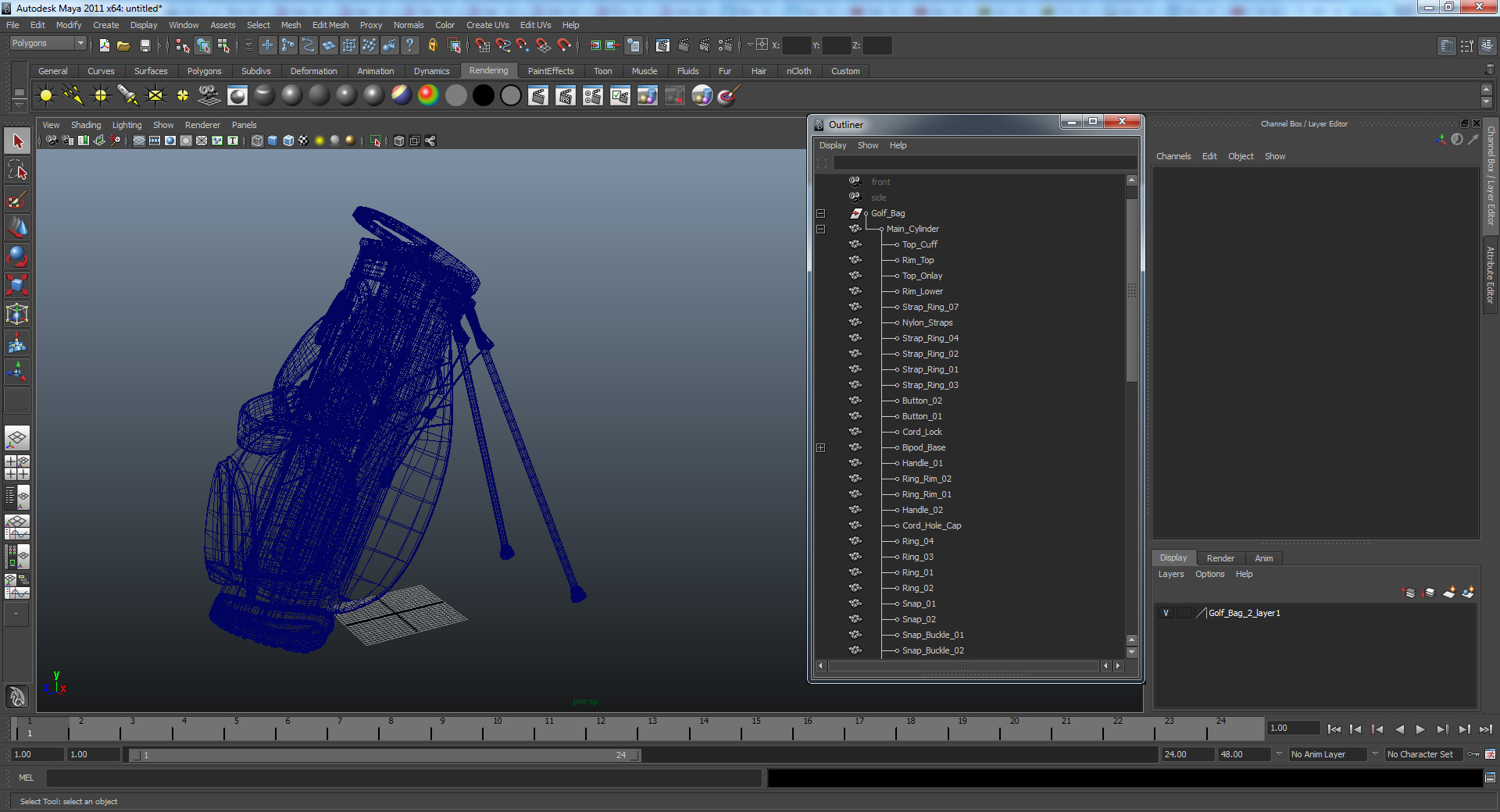This screenshot has width=1500, height=812.
Task: Click the range slider bar
Action: (384, 755)
